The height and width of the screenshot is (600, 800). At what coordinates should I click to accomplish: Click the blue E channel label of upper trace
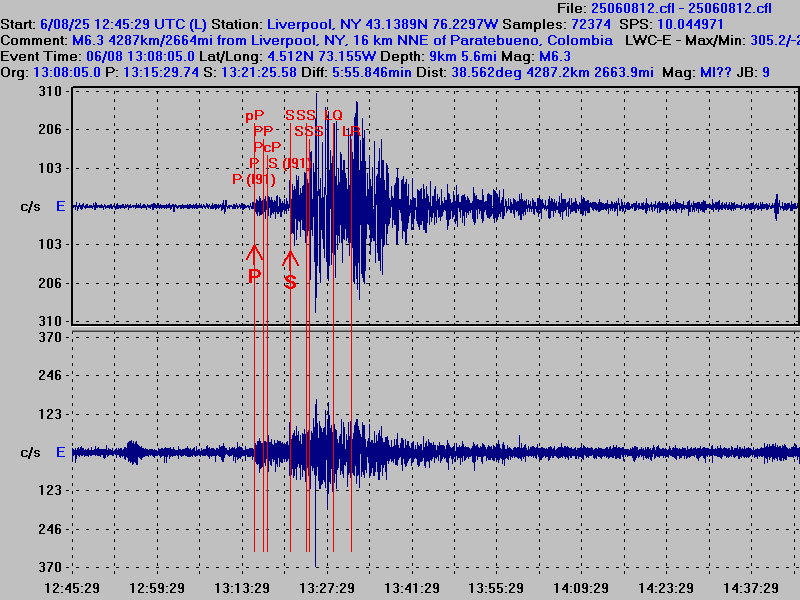(60, 206)
